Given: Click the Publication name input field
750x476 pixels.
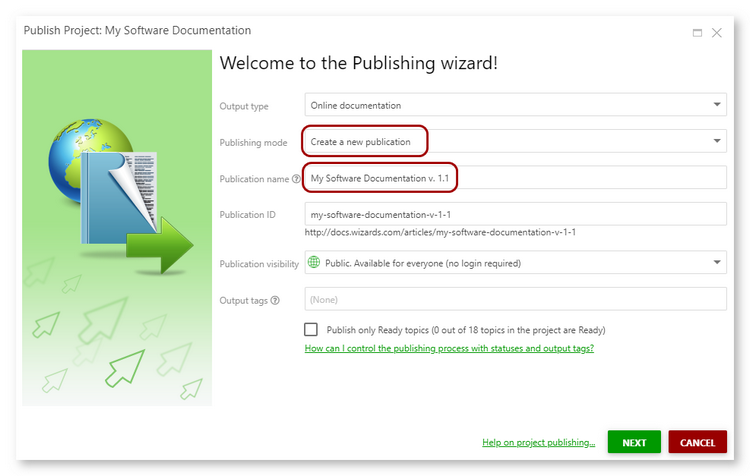Looking at the screenshot, I should coord(516,178).
